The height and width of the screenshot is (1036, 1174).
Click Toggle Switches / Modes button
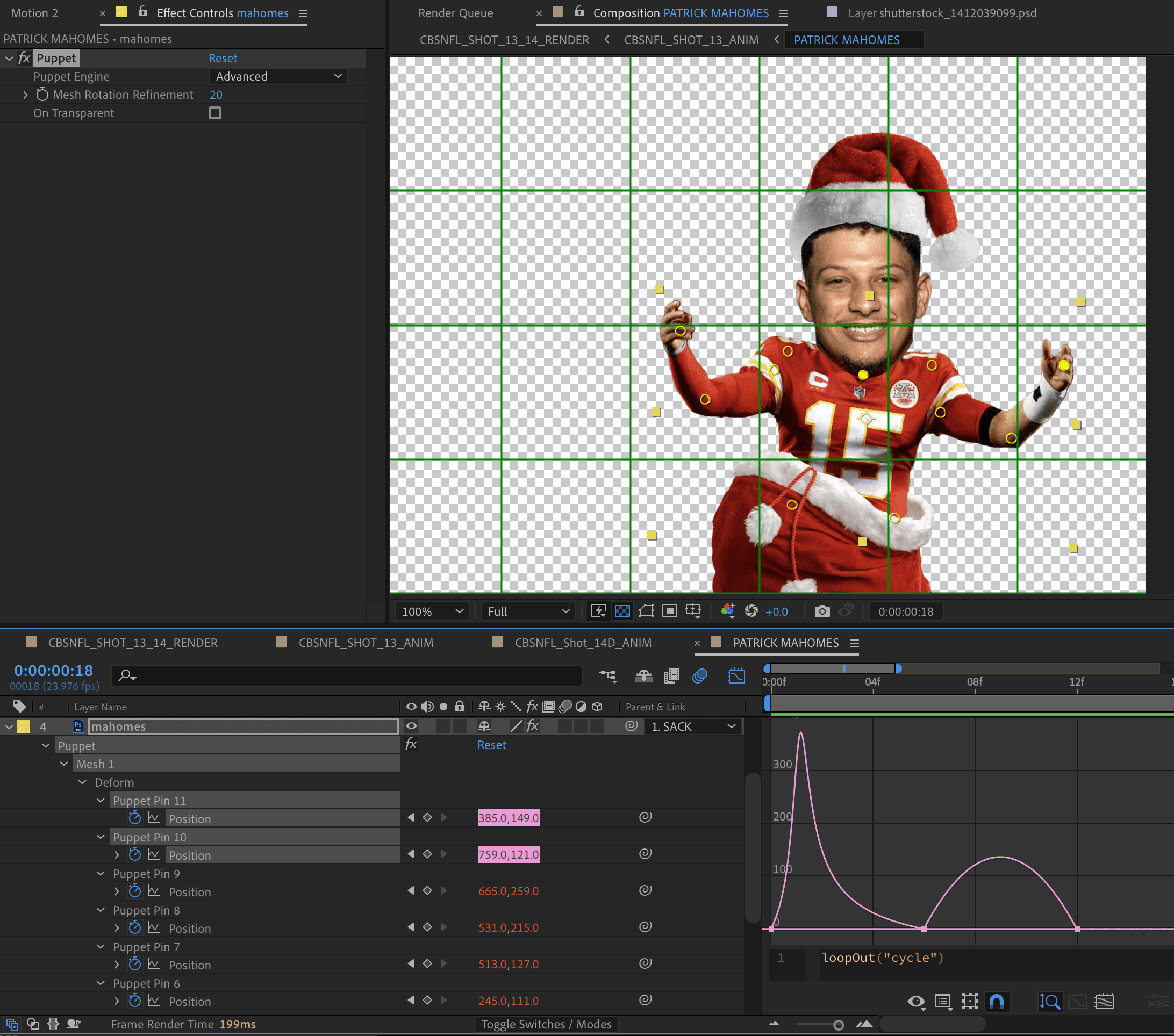coord(546,1024)
